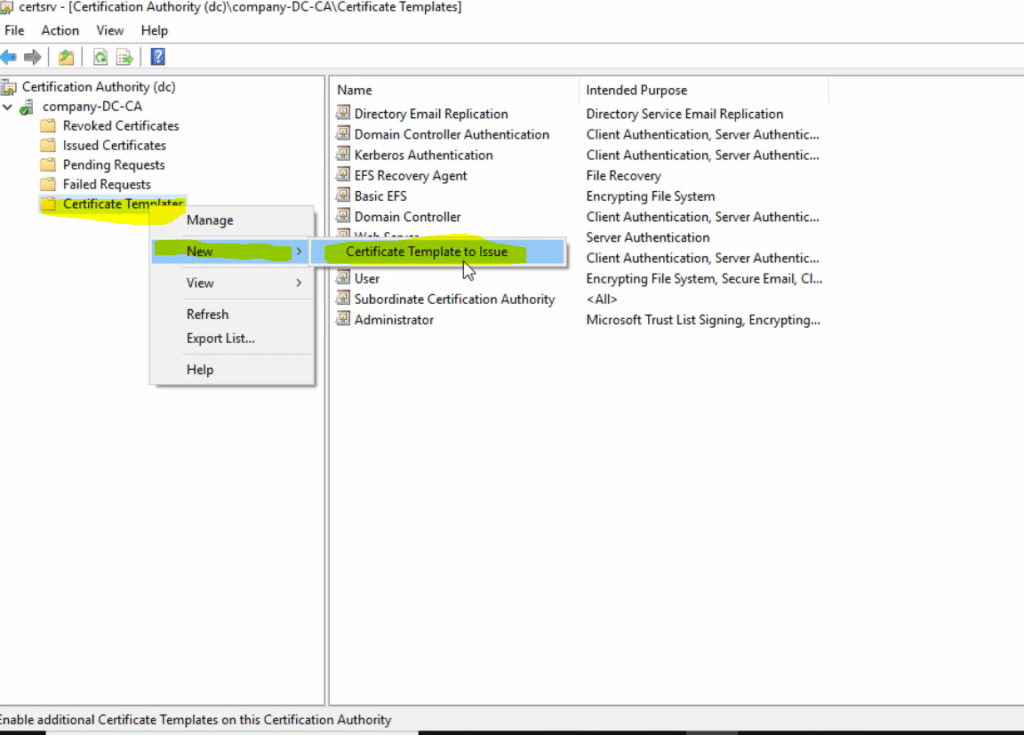
Task: Open the Action menu in menu bar
Action: click(x=60, y=31)
